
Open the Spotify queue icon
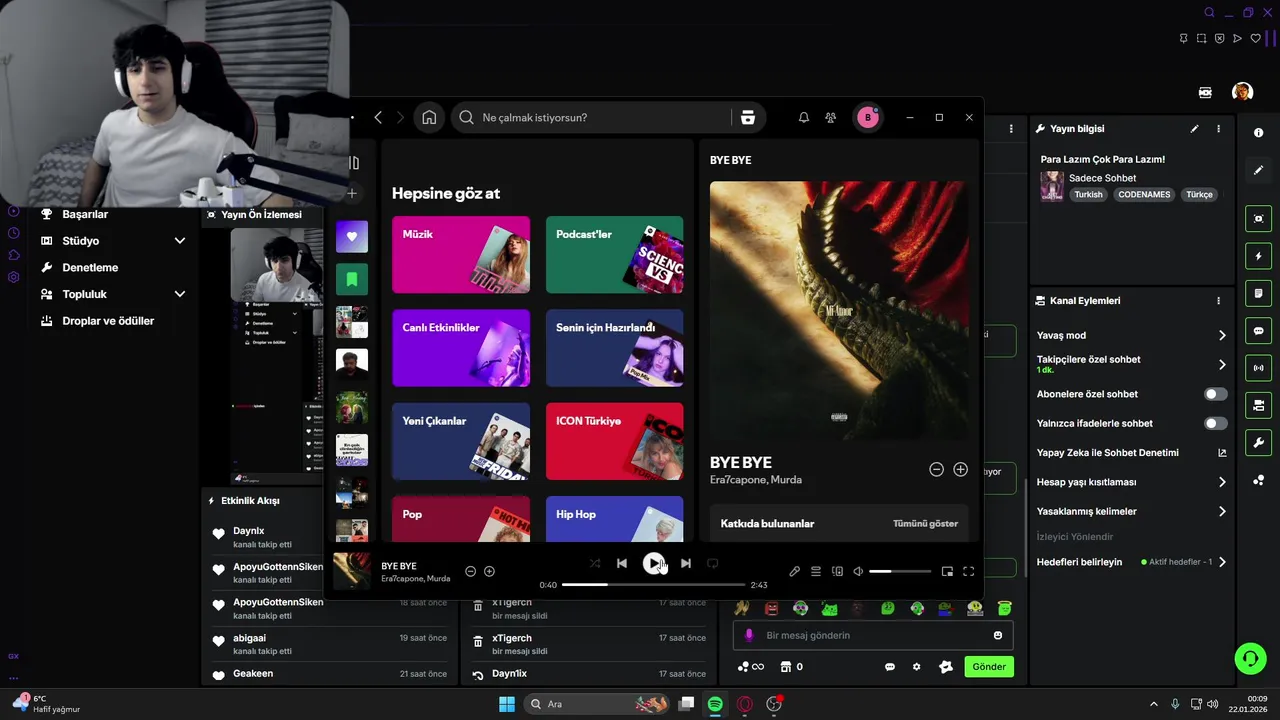pyautogui.click(x=816, y=571)
